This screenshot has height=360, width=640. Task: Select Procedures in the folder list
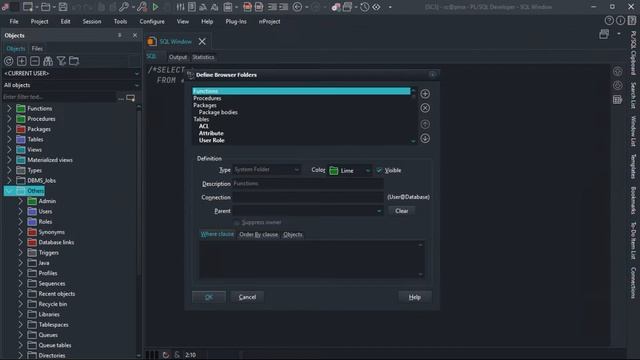[207, 98]
